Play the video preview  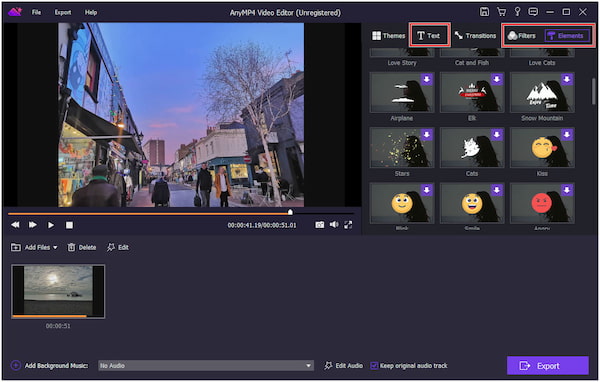[51, 225]
